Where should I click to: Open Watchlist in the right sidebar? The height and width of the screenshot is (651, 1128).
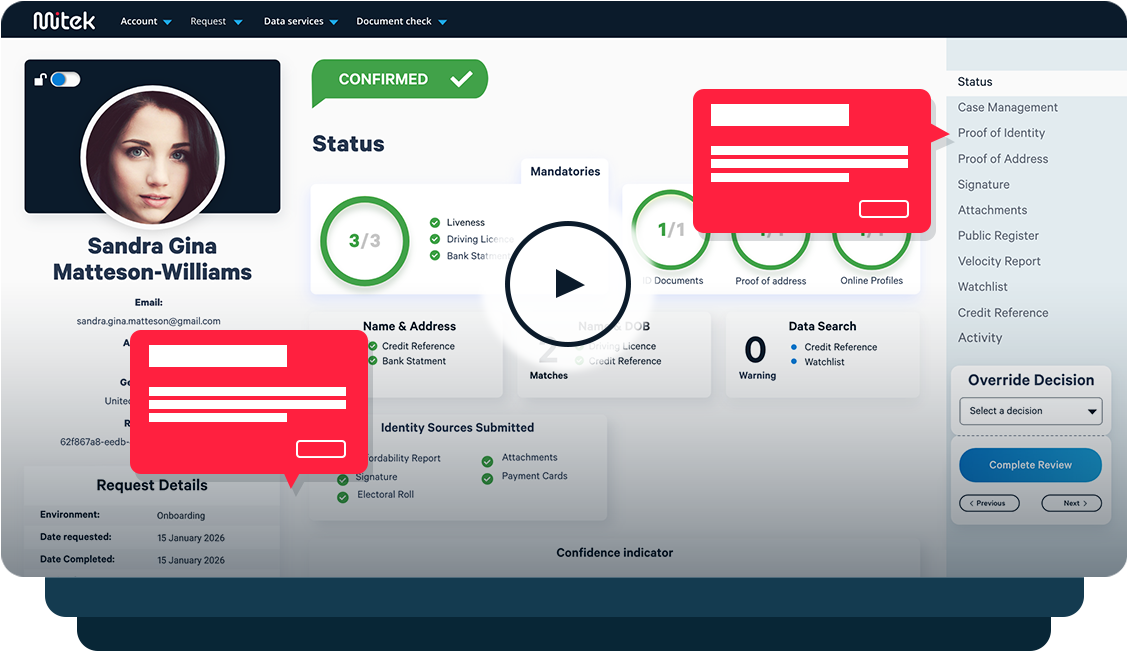tap(982, 287)
